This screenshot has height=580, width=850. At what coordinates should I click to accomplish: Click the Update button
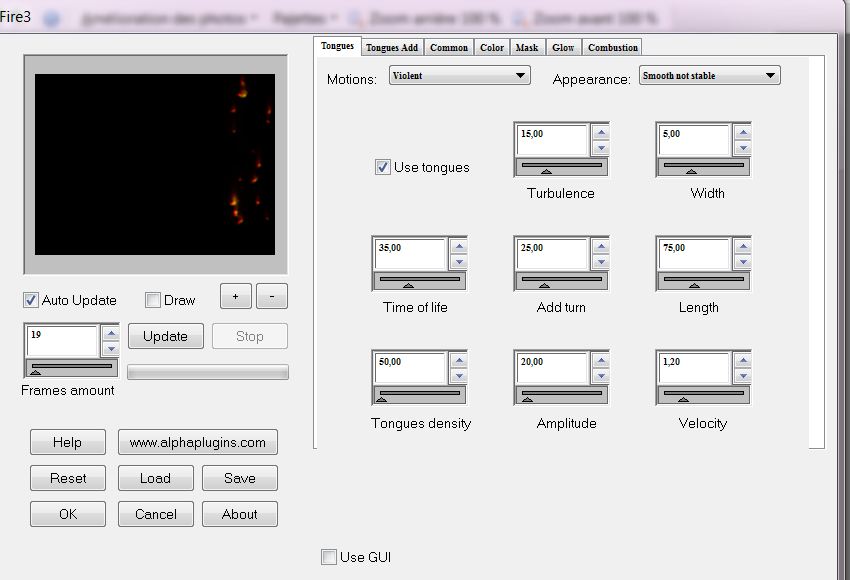[165, 336]
